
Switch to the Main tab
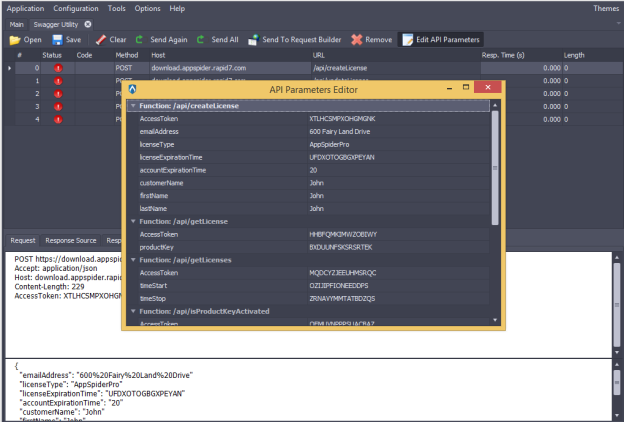point(17,23)
